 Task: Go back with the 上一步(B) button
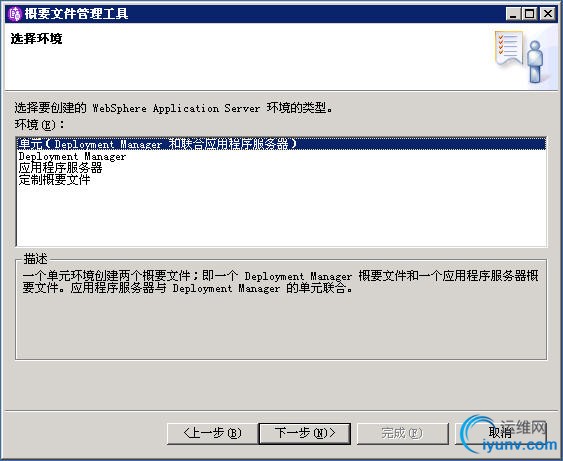coord(212,433)
